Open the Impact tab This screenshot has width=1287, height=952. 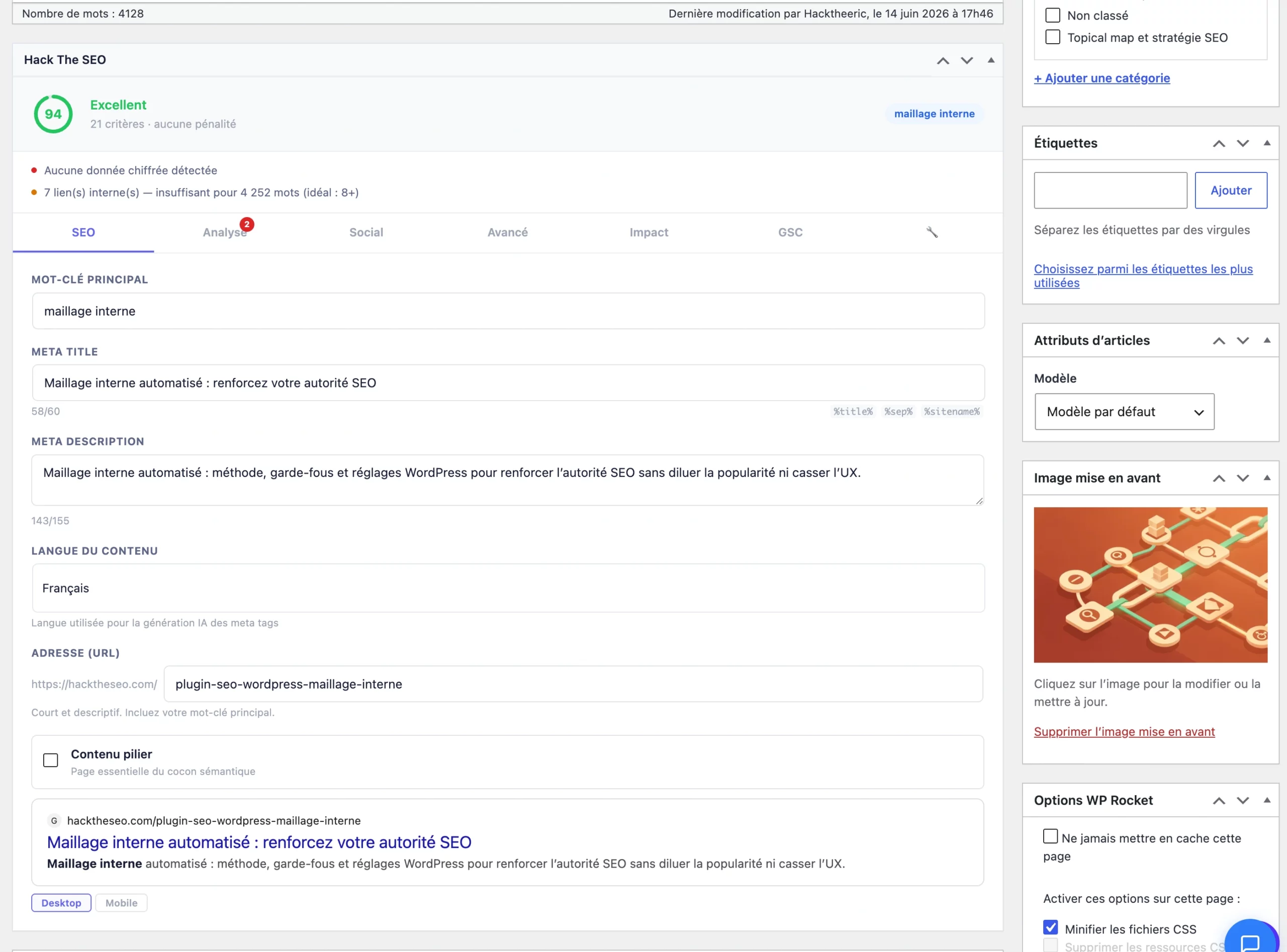coord(649,232)
